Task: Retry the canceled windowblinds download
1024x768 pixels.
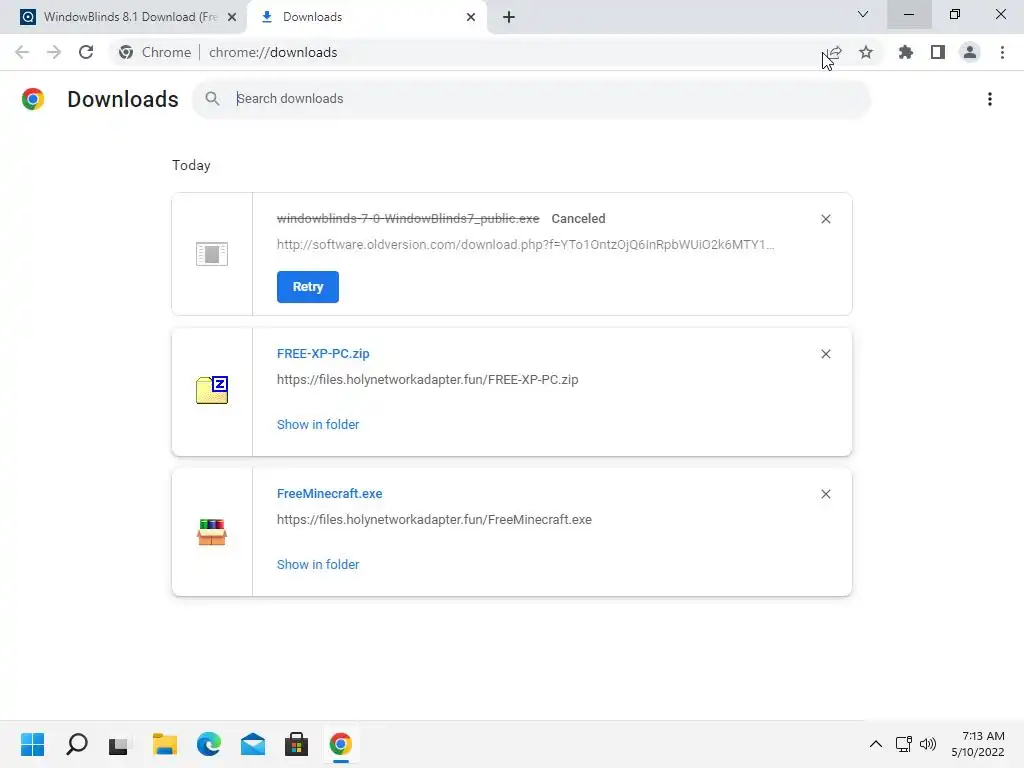Action: coord(308,287)
